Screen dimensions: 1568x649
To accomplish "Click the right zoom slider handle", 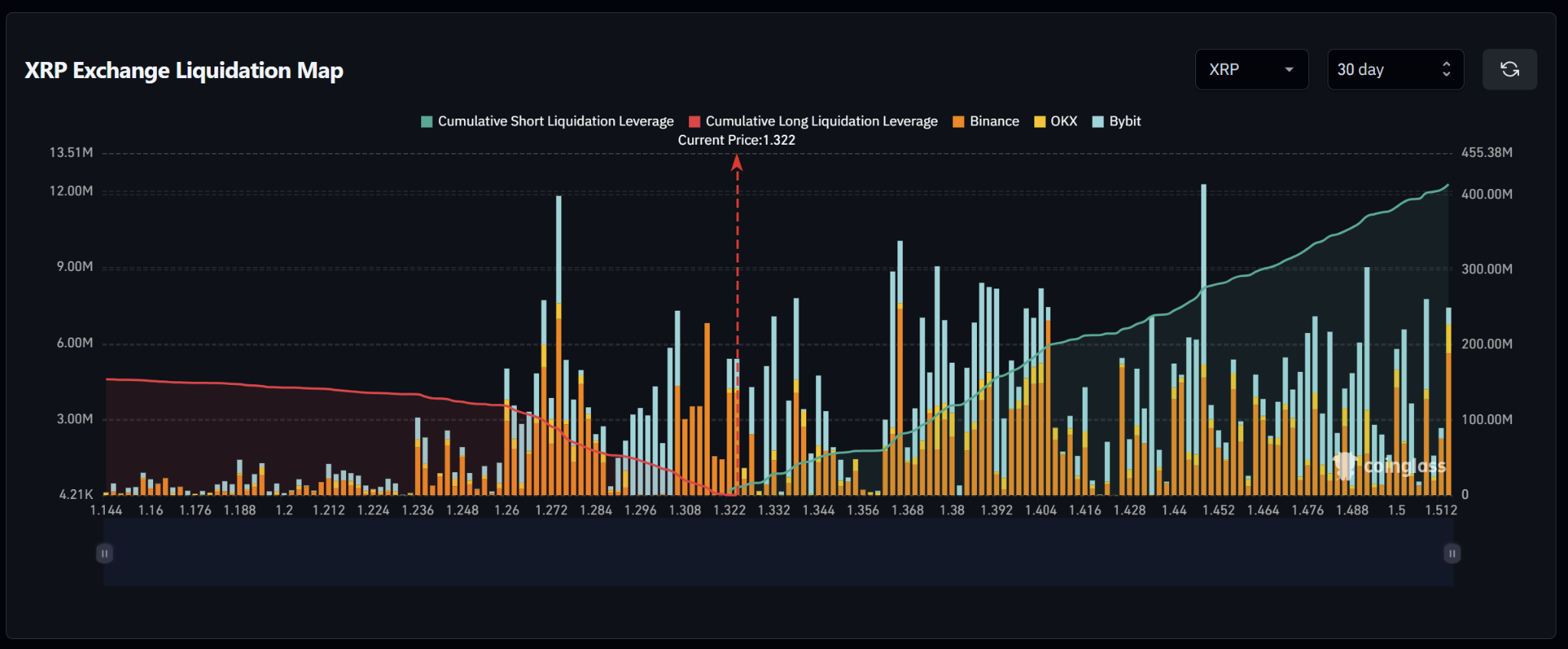I will pos(1452,553).
